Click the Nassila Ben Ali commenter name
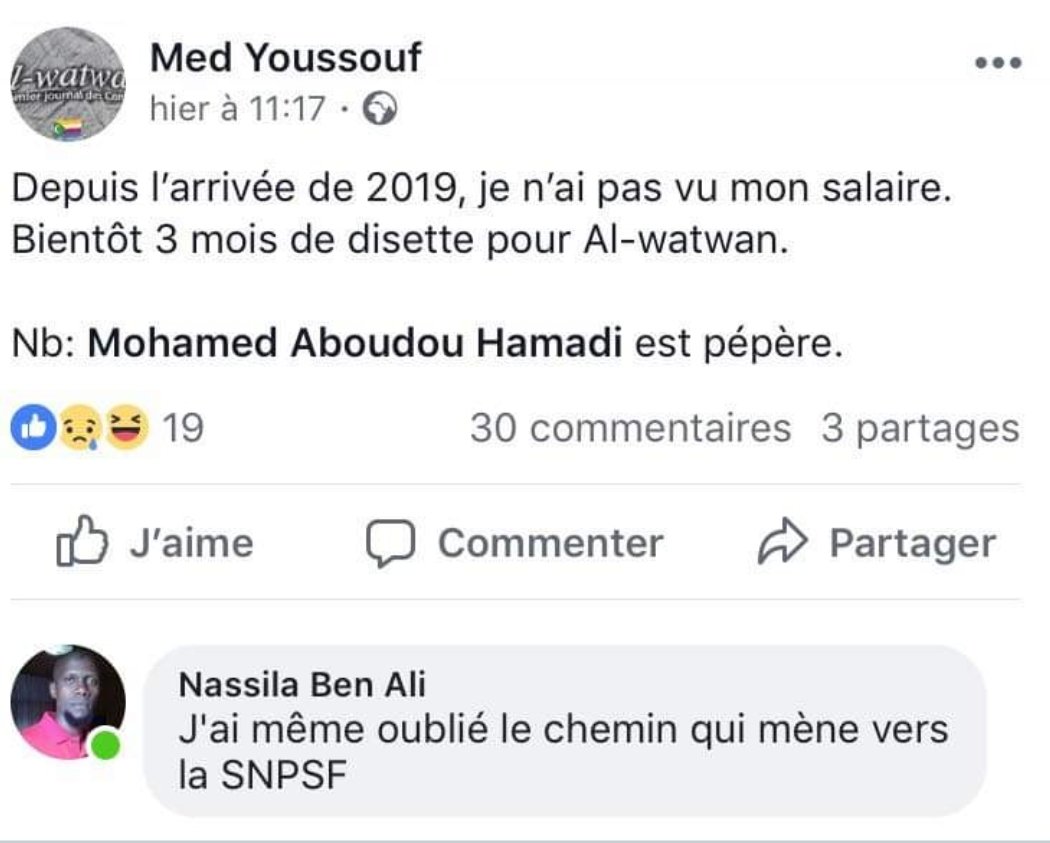This screenshot has width=1050, height=843. 302,685
